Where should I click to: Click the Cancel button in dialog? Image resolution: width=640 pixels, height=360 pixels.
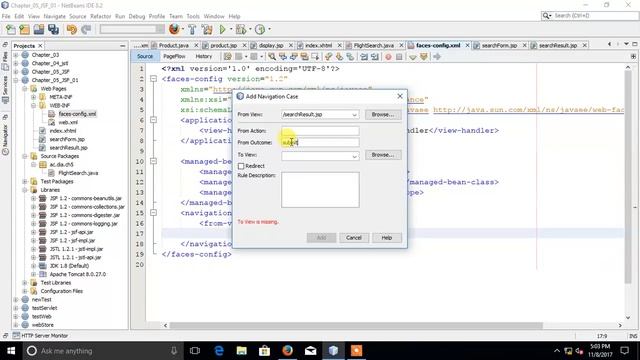[x=353, y=238]
